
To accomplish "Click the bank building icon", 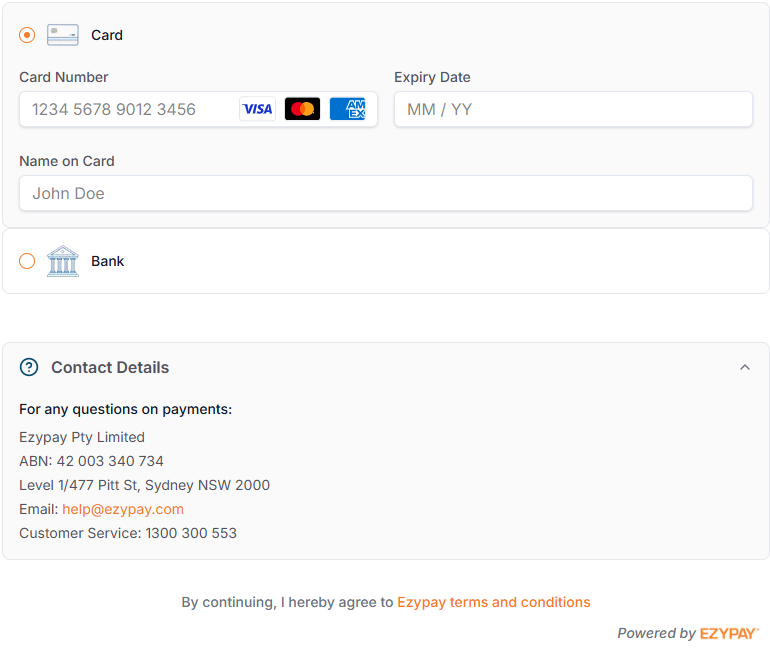I will (x=63, y=261).
